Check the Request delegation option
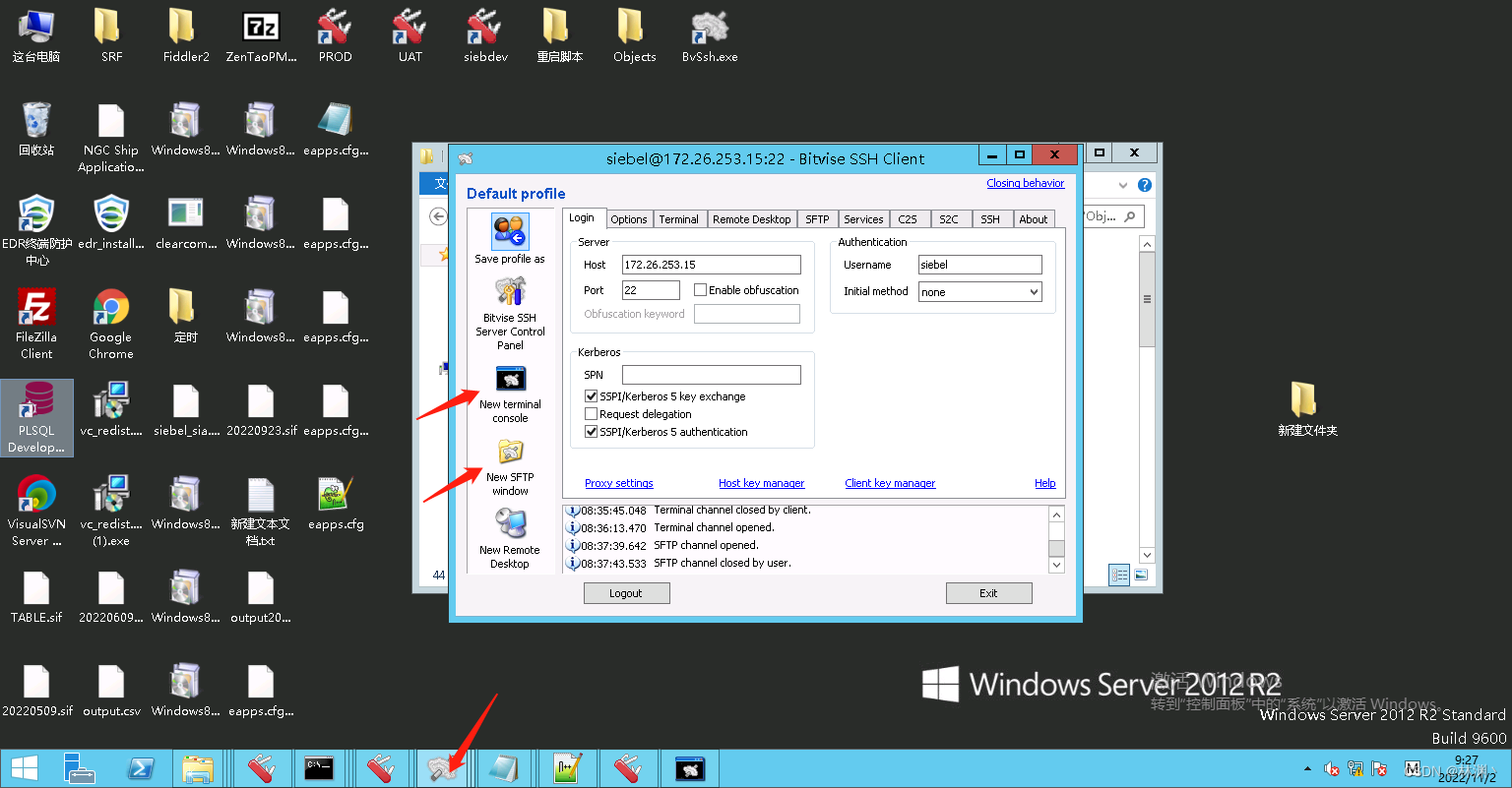This screenshot has width=1512, height=788. click(x=591, y=414)
